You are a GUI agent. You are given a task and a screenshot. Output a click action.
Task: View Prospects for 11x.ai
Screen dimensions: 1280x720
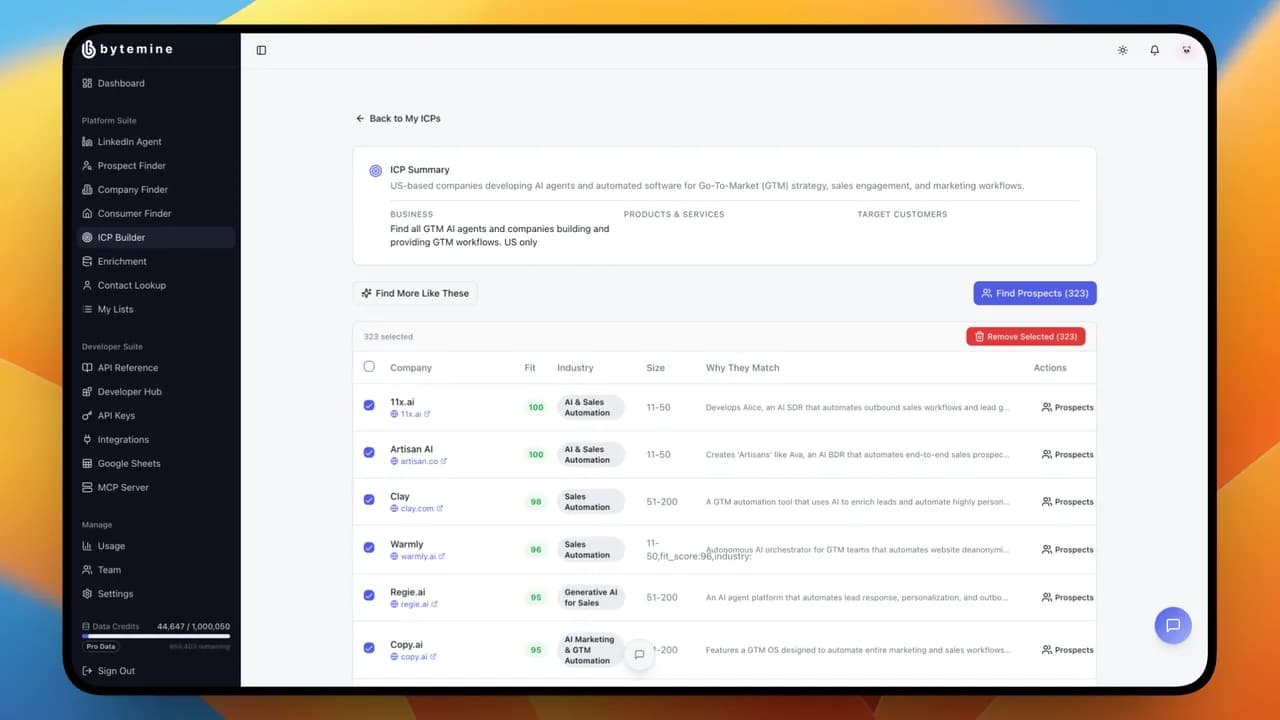tap(1067, 407)
